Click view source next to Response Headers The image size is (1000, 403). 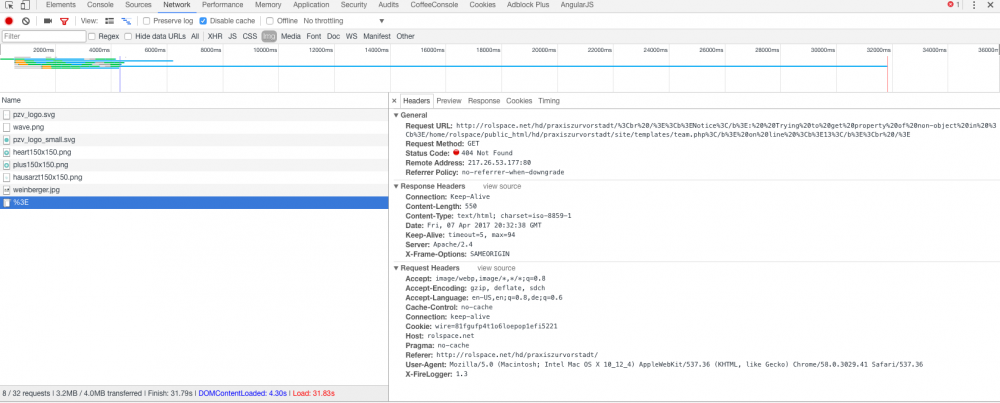click(x=501, y=186)
